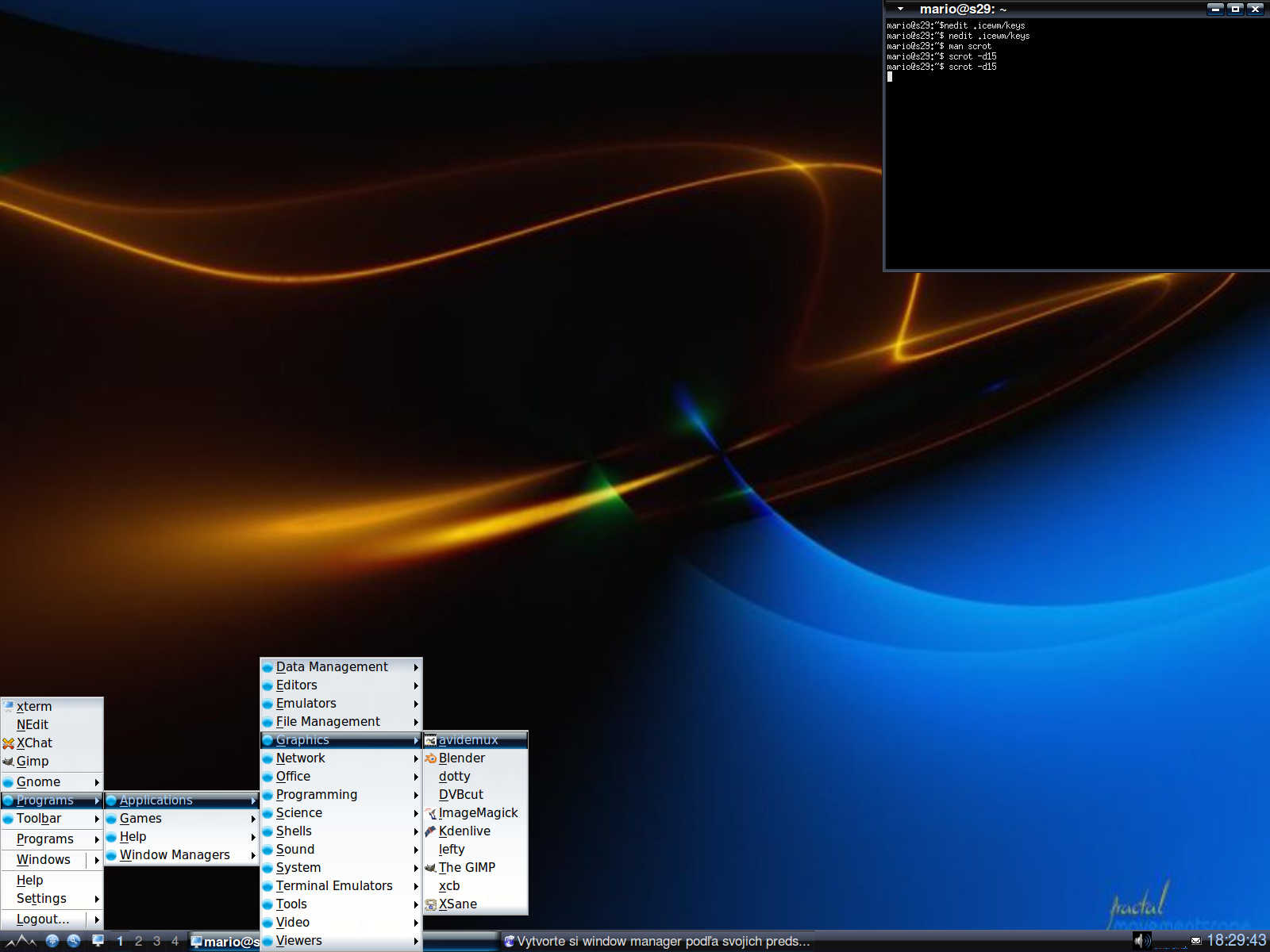Open Help between Games and Window Managers
Image resolution: width=1270 pixels, height=952 pixels.
coord(182,836)
